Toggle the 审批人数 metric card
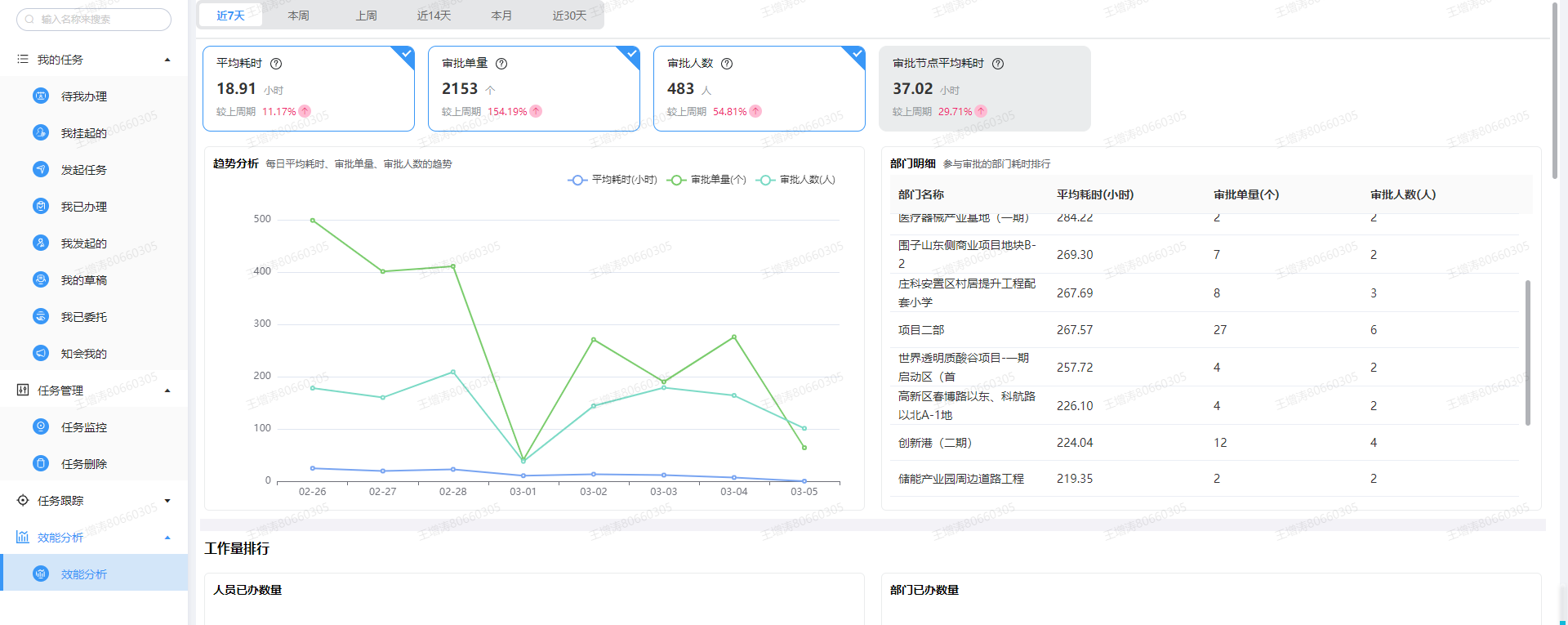The image size is (1568, 625). tap(759, 88)
